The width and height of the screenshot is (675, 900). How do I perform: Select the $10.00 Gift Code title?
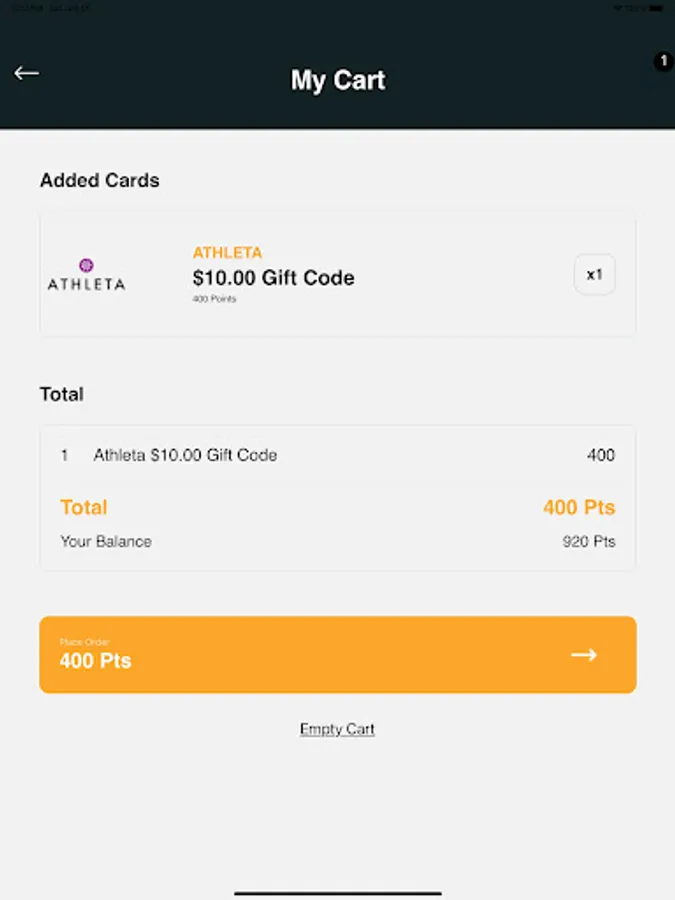coord(273,278)
